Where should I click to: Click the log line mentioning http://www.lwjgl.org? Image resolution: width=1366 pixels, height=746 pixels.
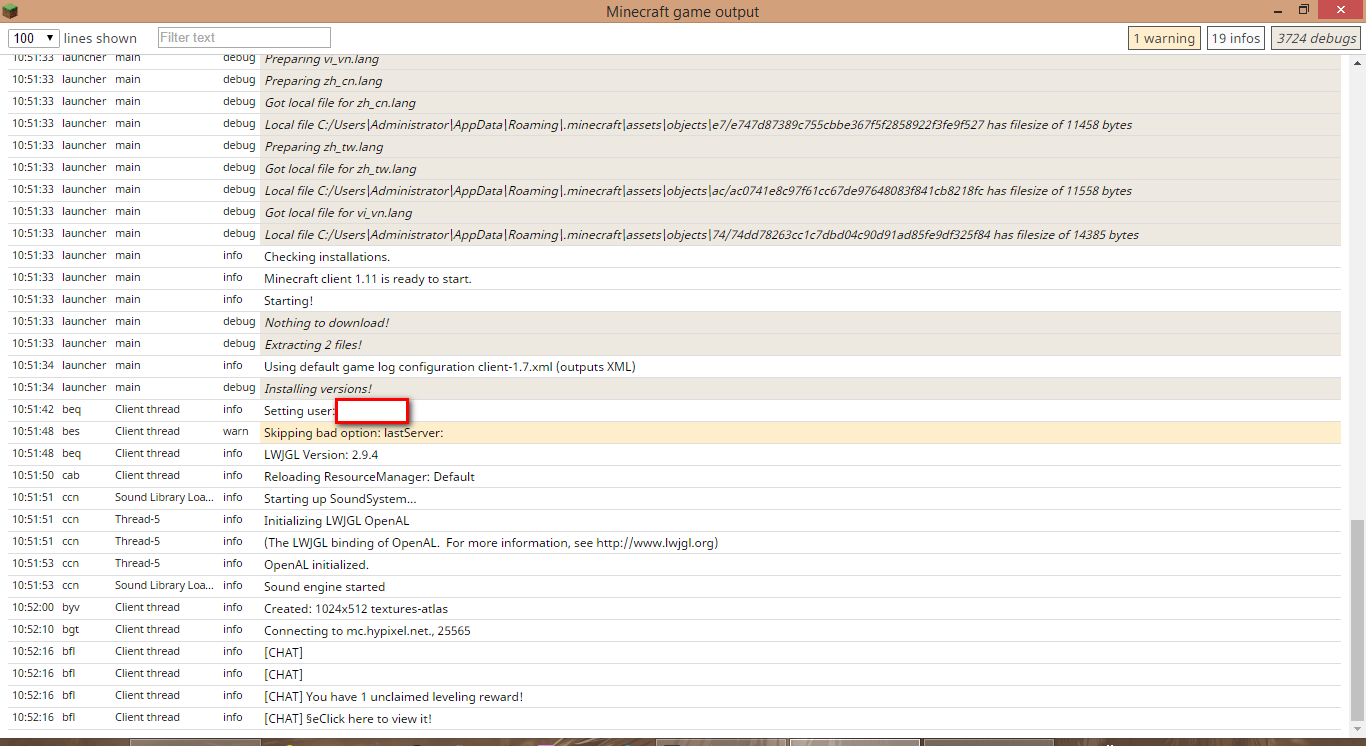pyautogui.click(x=490, y=543)
